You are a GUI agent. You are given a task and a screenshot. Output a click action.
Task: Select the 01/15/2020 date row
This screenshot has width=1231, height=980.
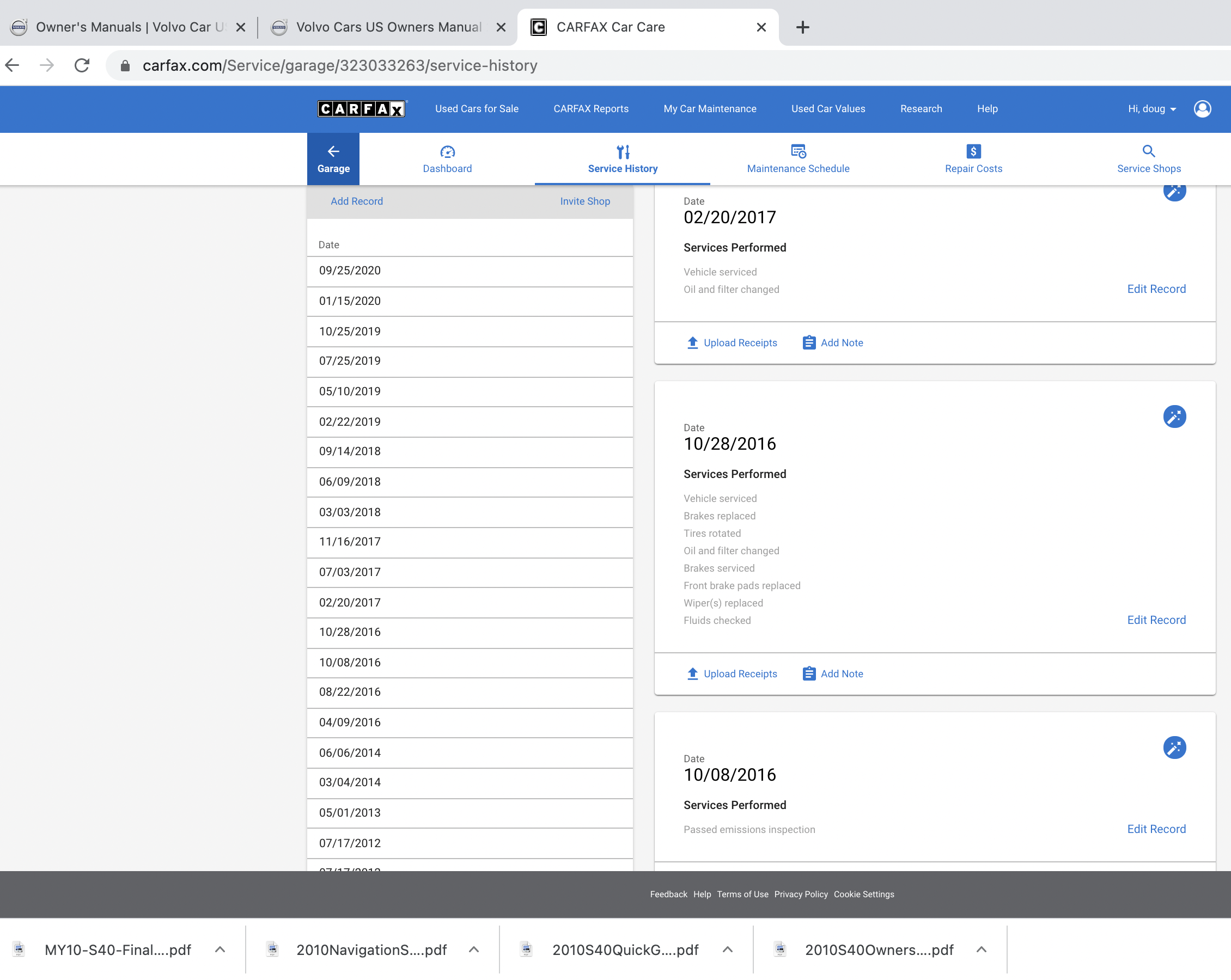click(470, 301)
